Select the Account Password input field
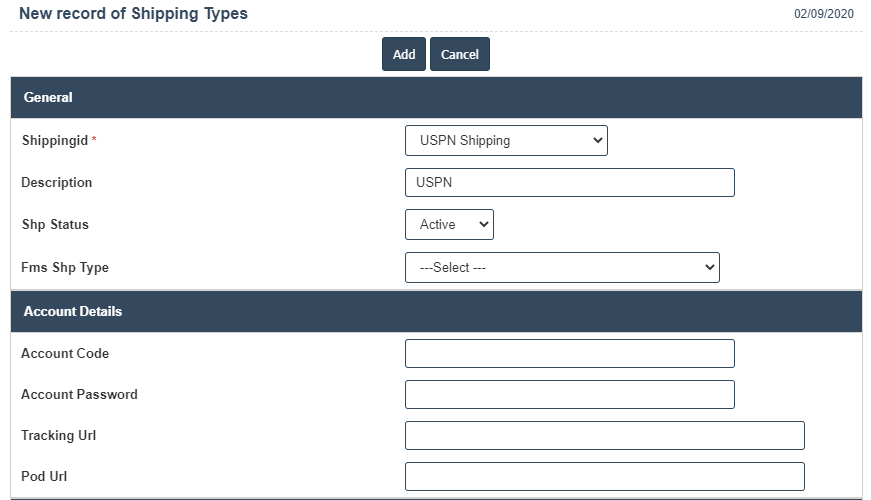This screenshot has width=871, height=500. point(569,395)
